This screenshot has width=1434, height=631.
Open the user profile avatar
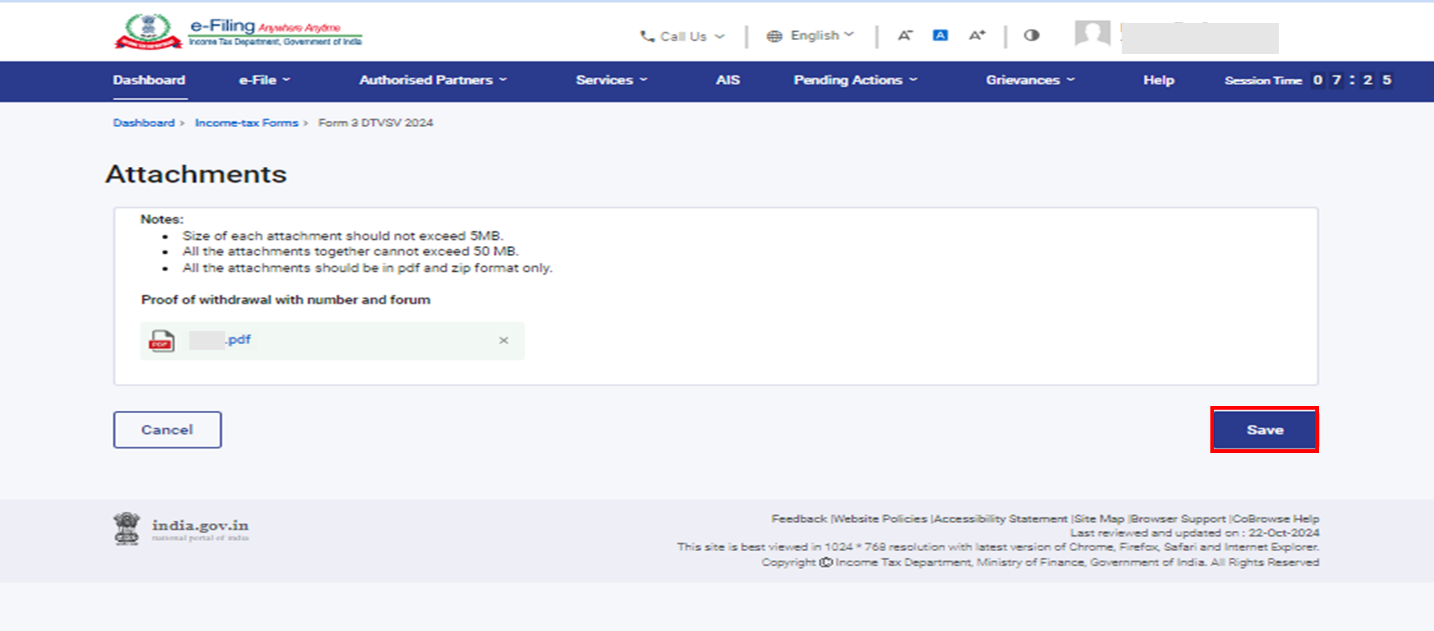(1092, 35)
